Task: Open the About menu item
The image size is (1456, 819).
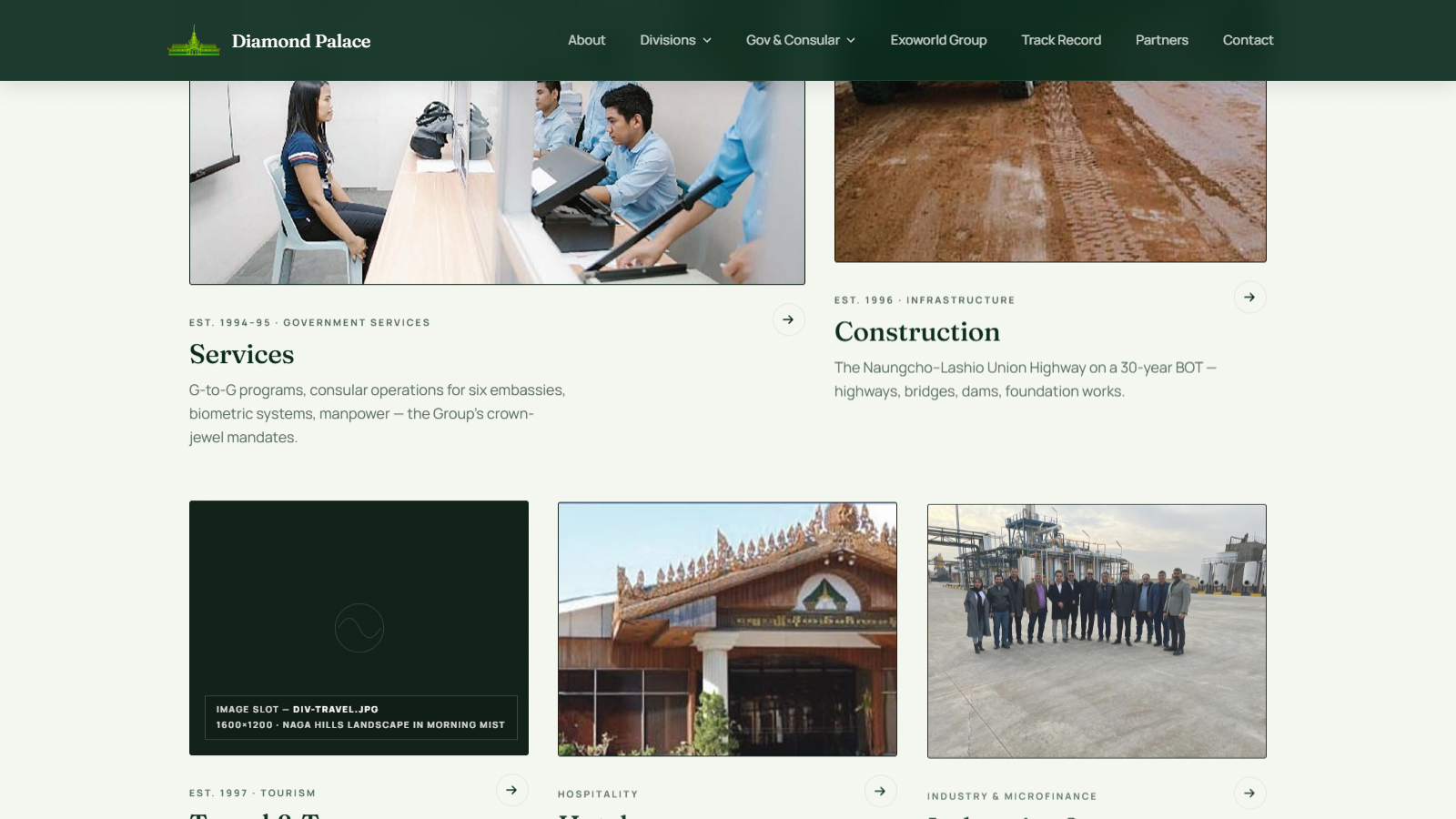Action: tap(586, 40)
